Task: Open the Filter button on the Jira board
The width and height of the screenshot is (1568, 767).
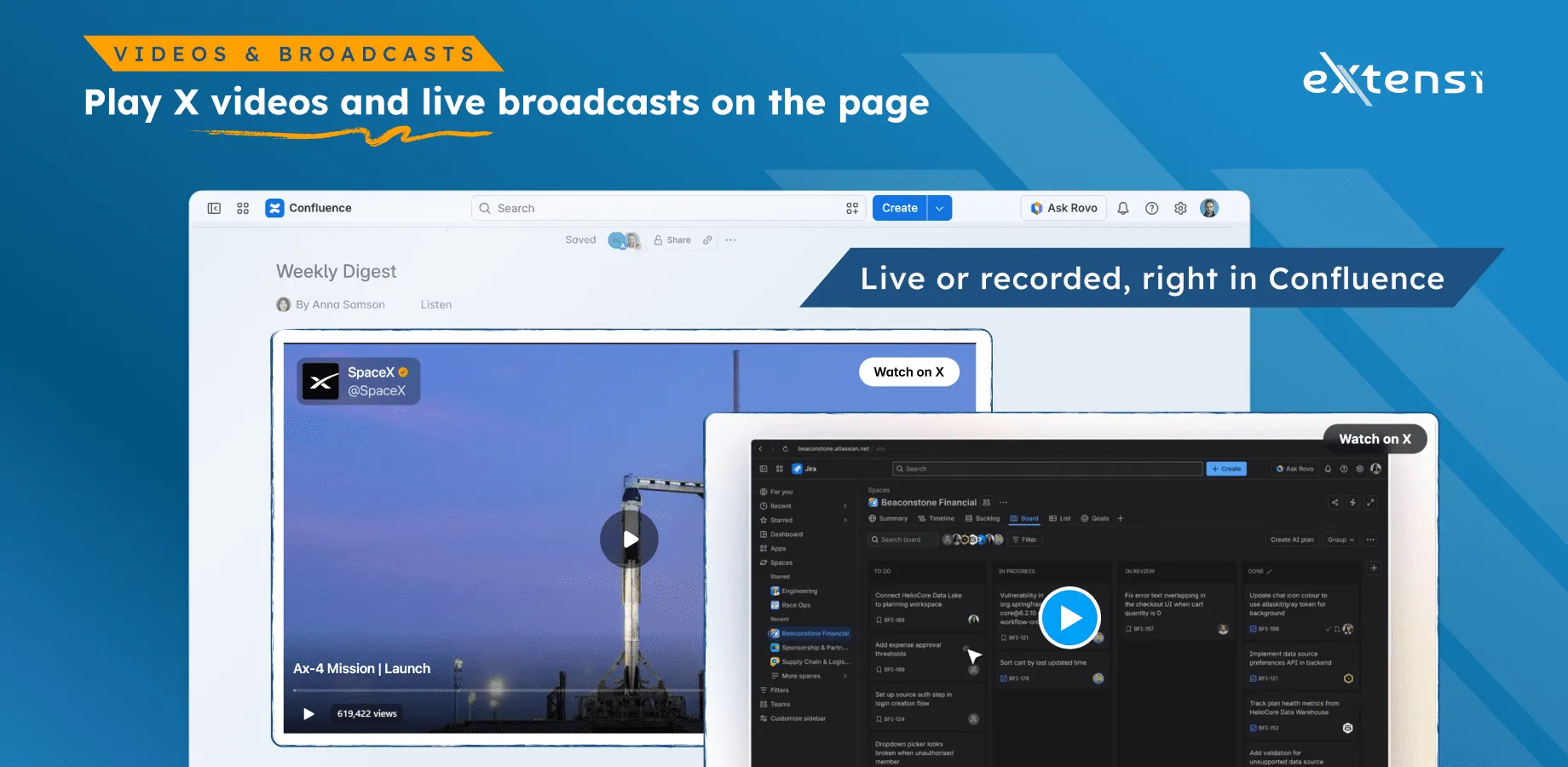Action: (1024, 539)
